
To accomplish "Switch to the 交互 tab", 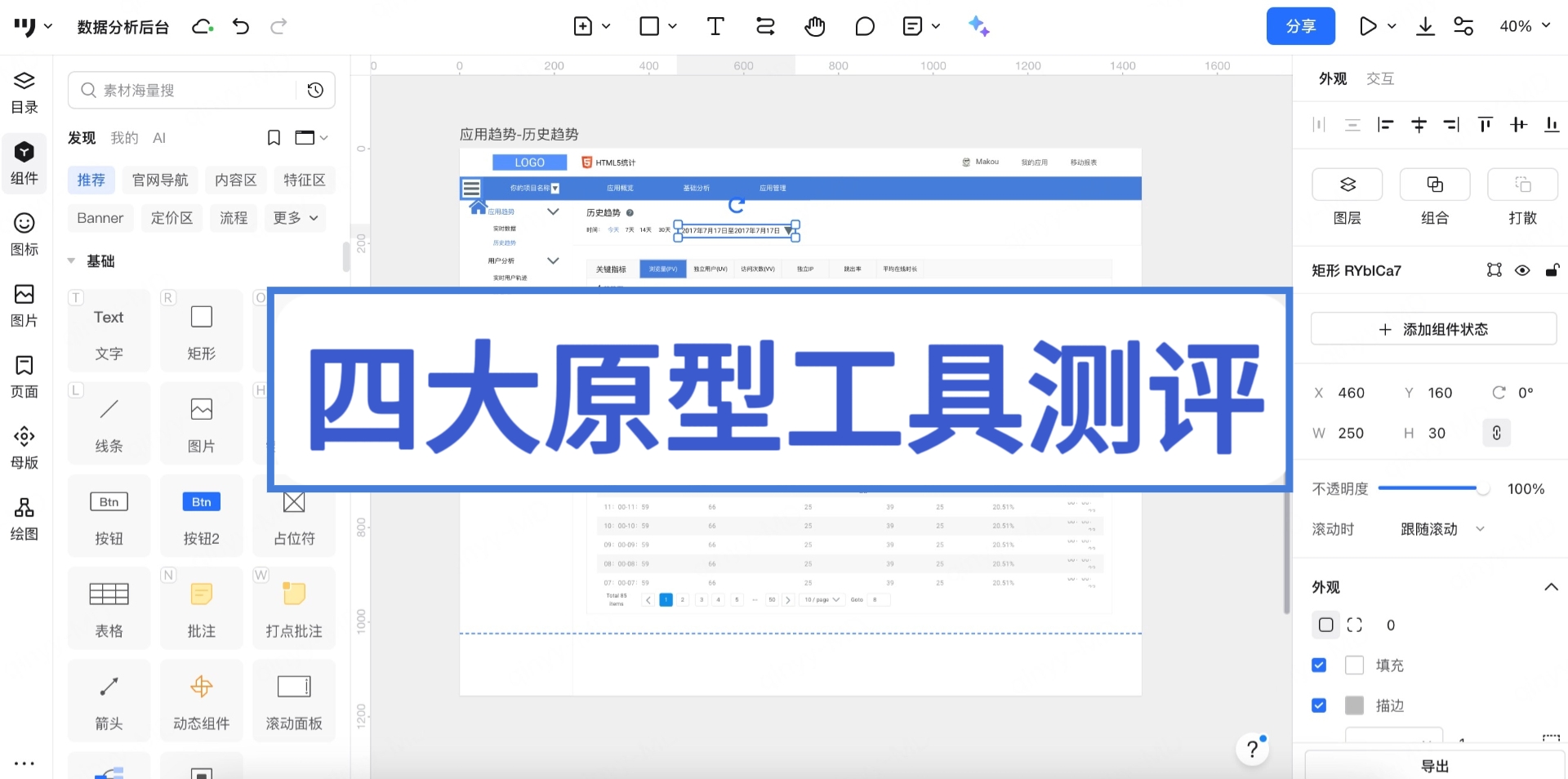I will pos(1380,78).
